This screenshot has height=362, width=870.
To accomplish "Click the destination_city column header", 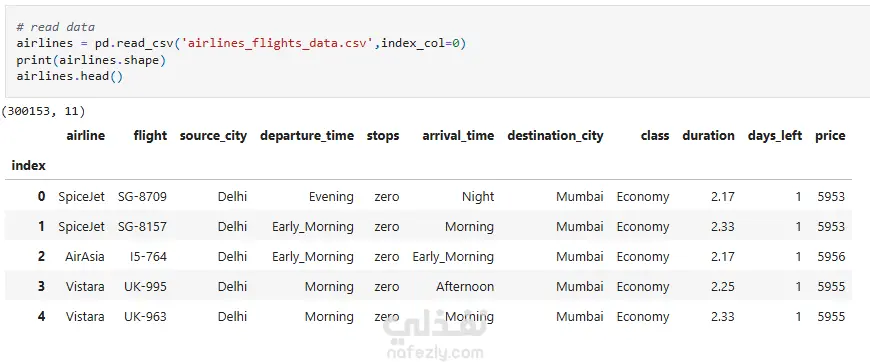I will pyautogui.click(x=555, y=136).
